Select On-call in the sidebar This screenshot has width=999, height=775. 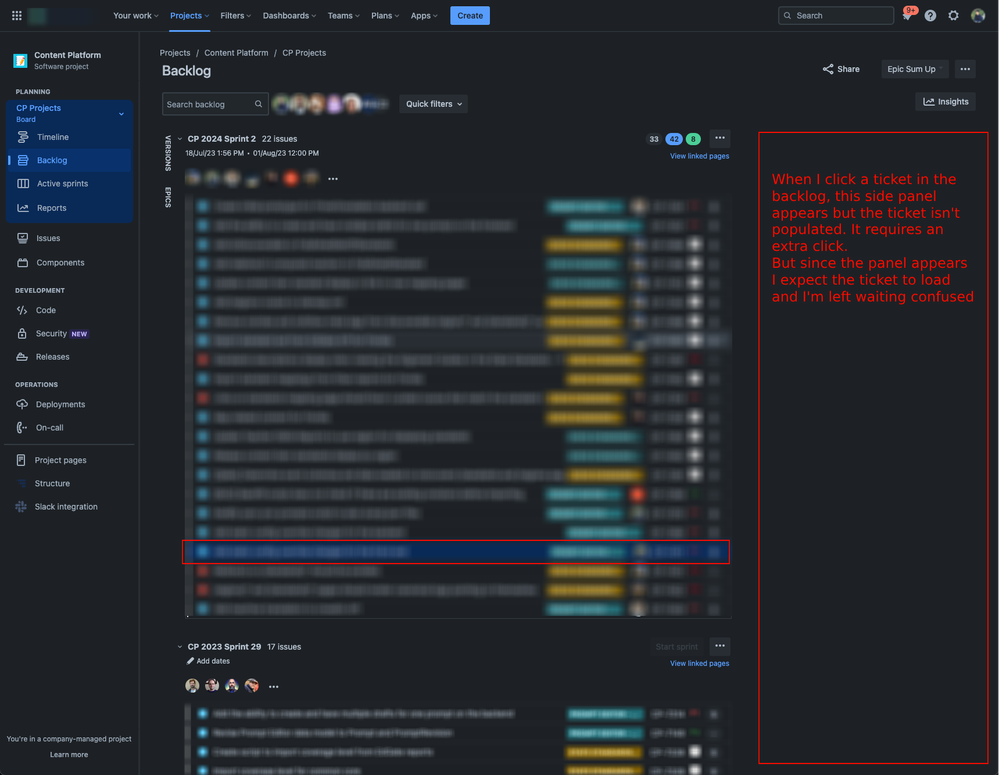pos(50,427)
